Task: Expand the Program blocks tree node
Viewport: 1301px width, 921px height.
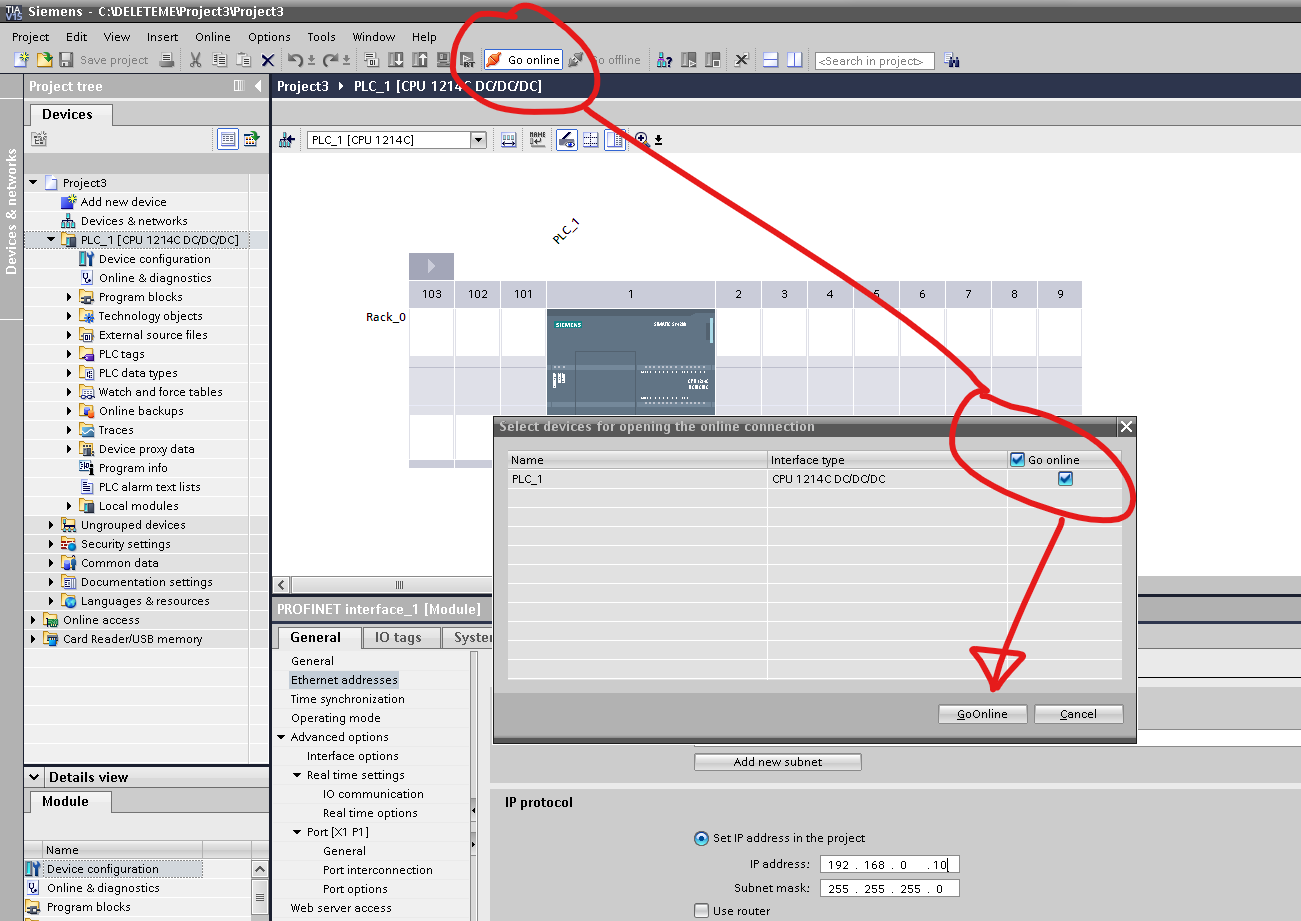Action: [70, 297]
